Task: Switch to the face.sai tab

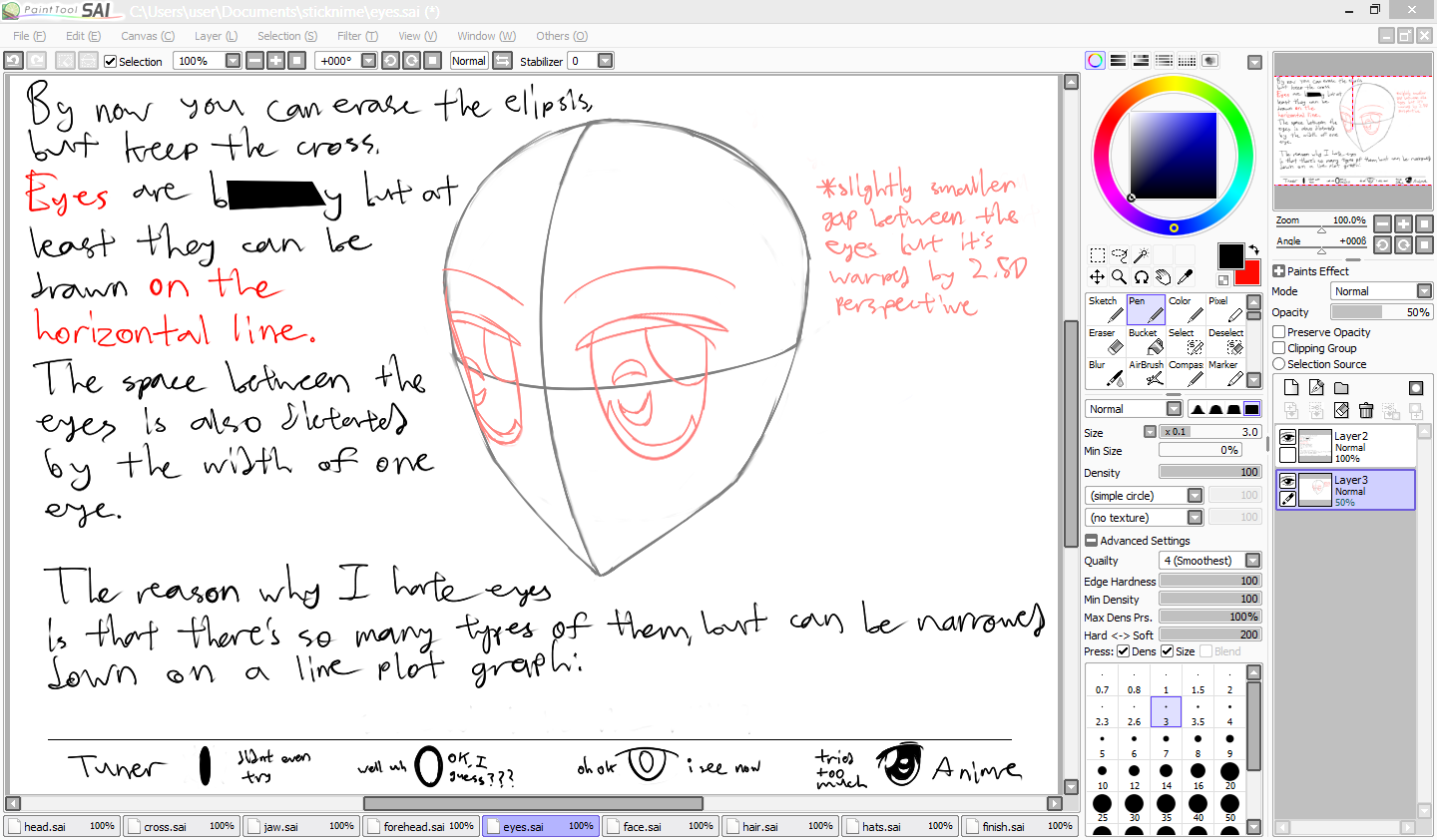Action: pyautogui.click(x=661, y=826)
